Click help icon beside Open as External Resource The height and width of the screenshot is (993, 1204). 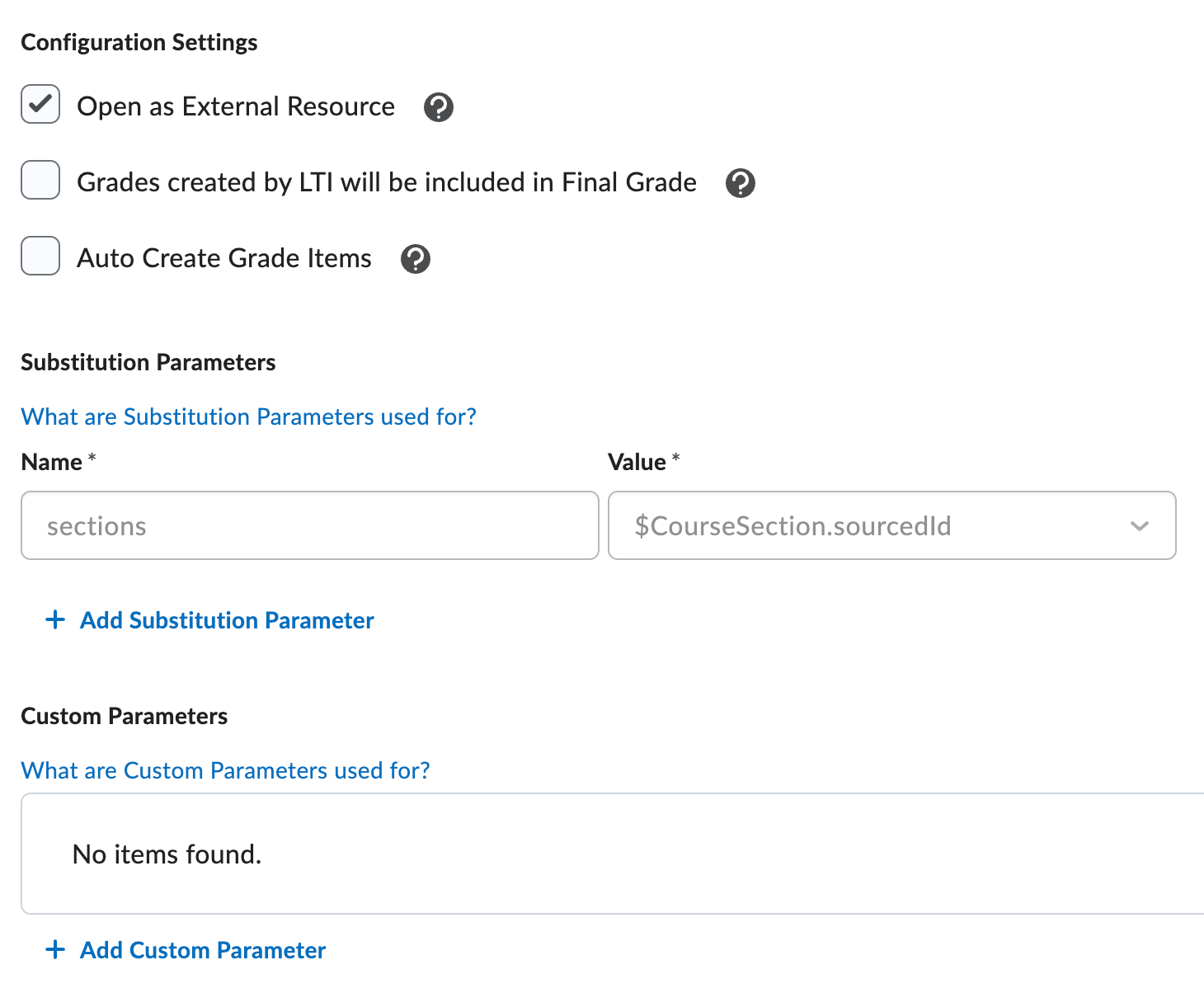click(x=438, y=107)
